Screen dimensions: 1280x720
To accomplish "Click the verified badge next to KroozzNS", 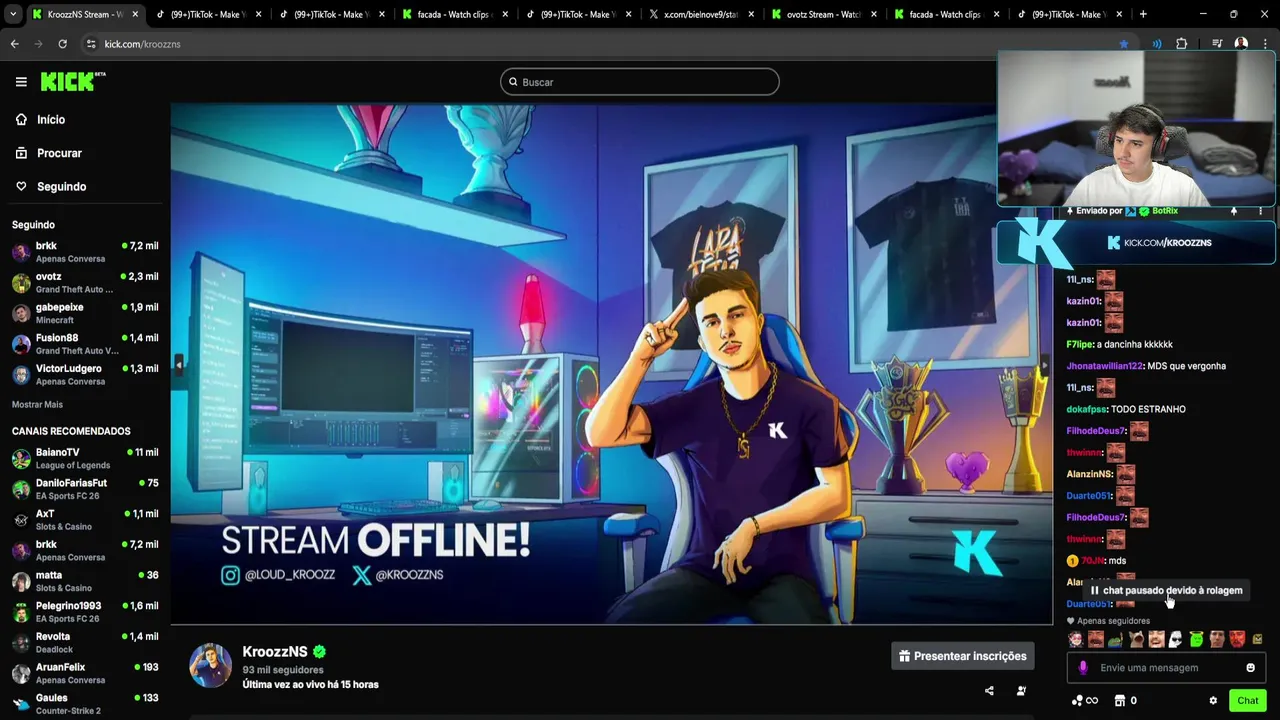I will [x=319, y=652].
